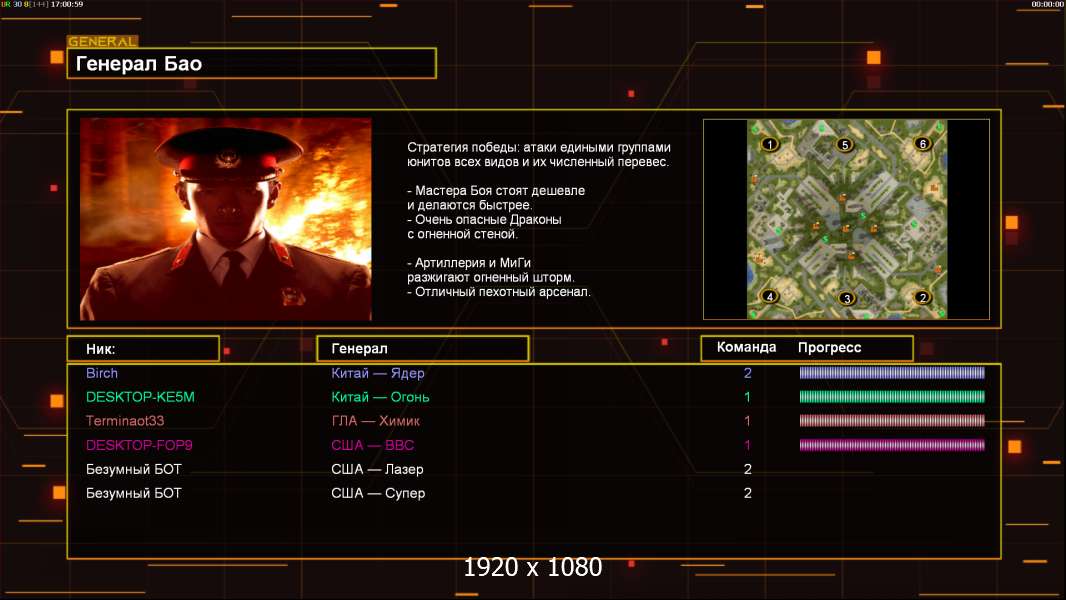
Task: Select start position 5 marker on map
Action: (x=845, y=145)
